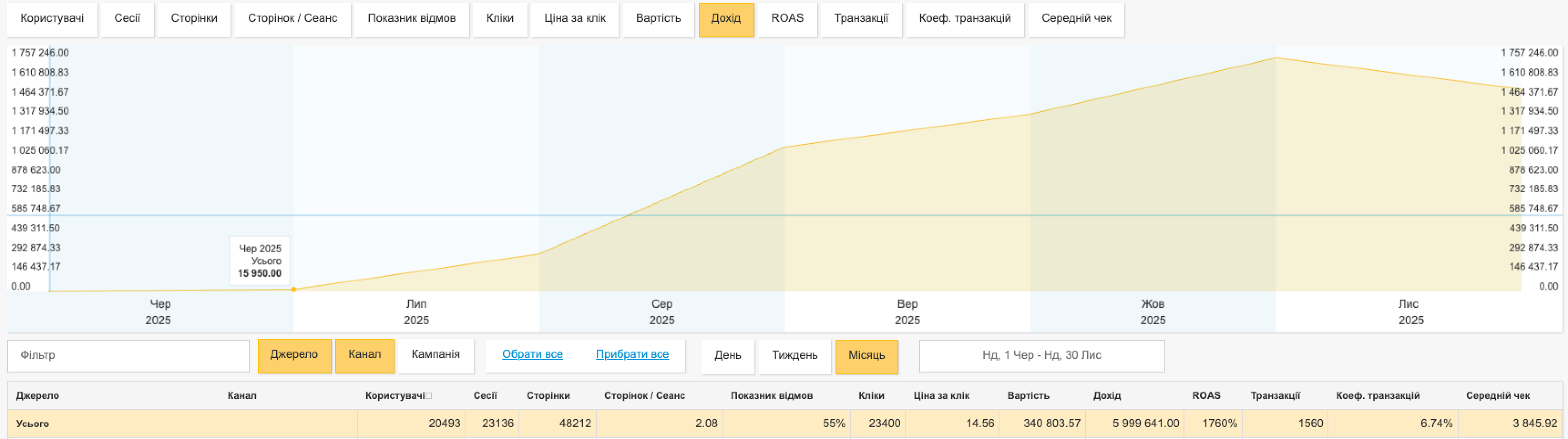This screenshot has width=1568, height=439.
Task: Click the sort indicator next to Користувачі header
Action: [429, 396]
